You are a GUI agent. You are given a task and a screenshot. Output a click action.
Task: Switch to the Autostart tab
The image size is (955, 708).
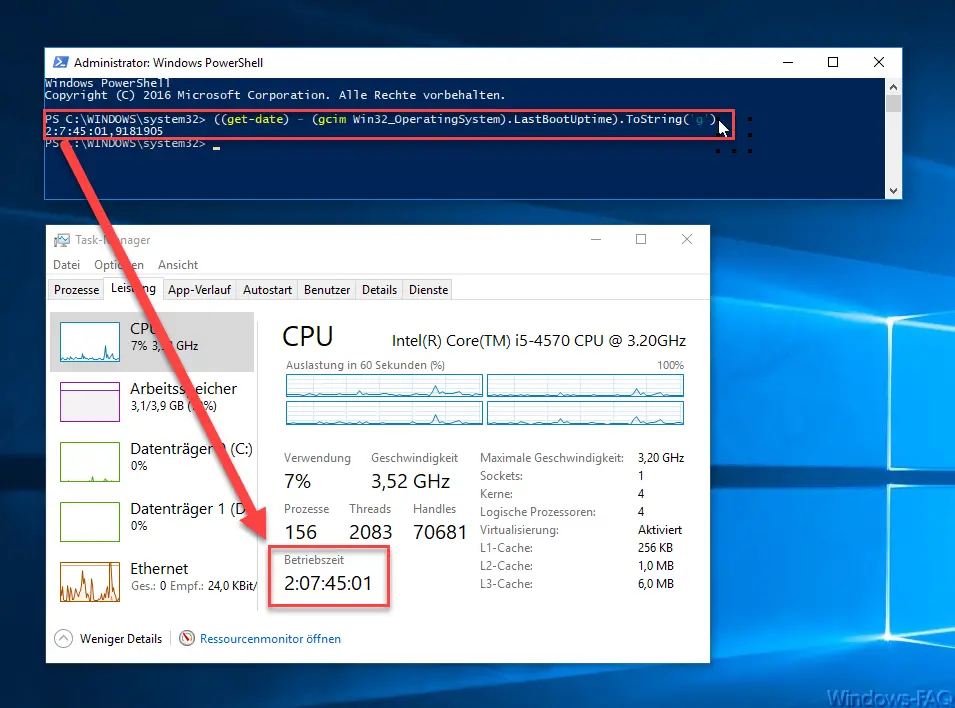point(267,289)
